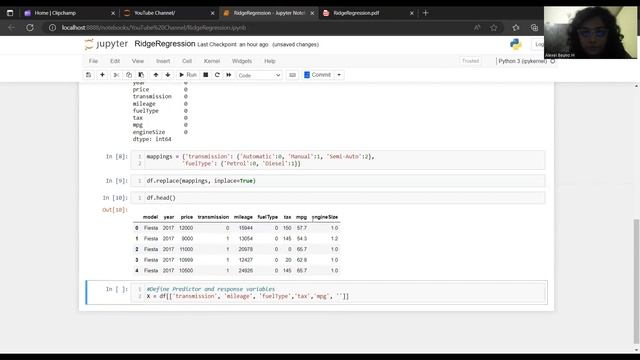Close the Home | Clipchamp tab
The image size is (640, 360).
(x=113, y=13)
